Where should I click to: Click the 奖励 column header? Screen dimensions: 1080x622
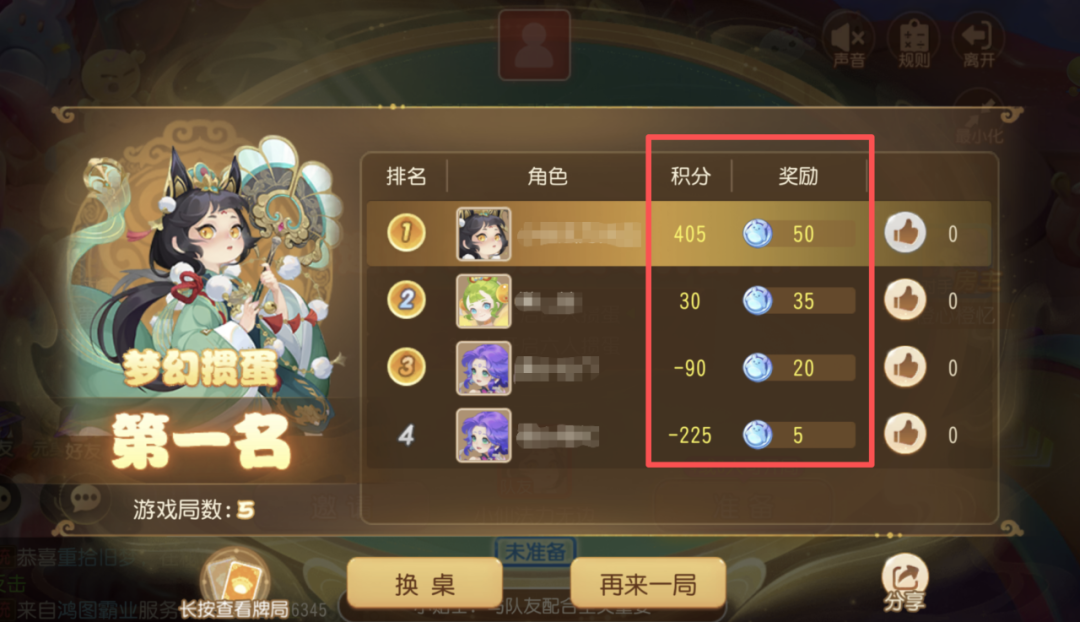pyautogui.click(x=798, y=176)
